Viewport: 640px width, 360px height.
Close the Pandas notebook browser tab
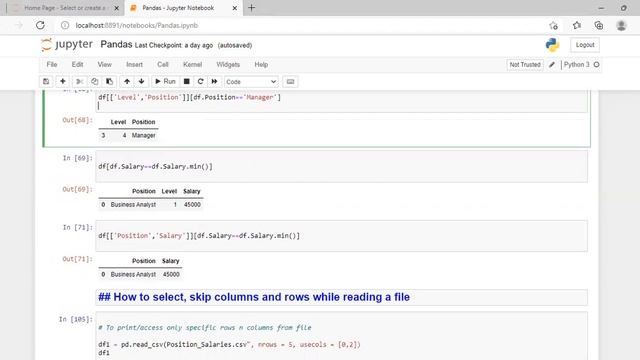(x=235, y=8)
